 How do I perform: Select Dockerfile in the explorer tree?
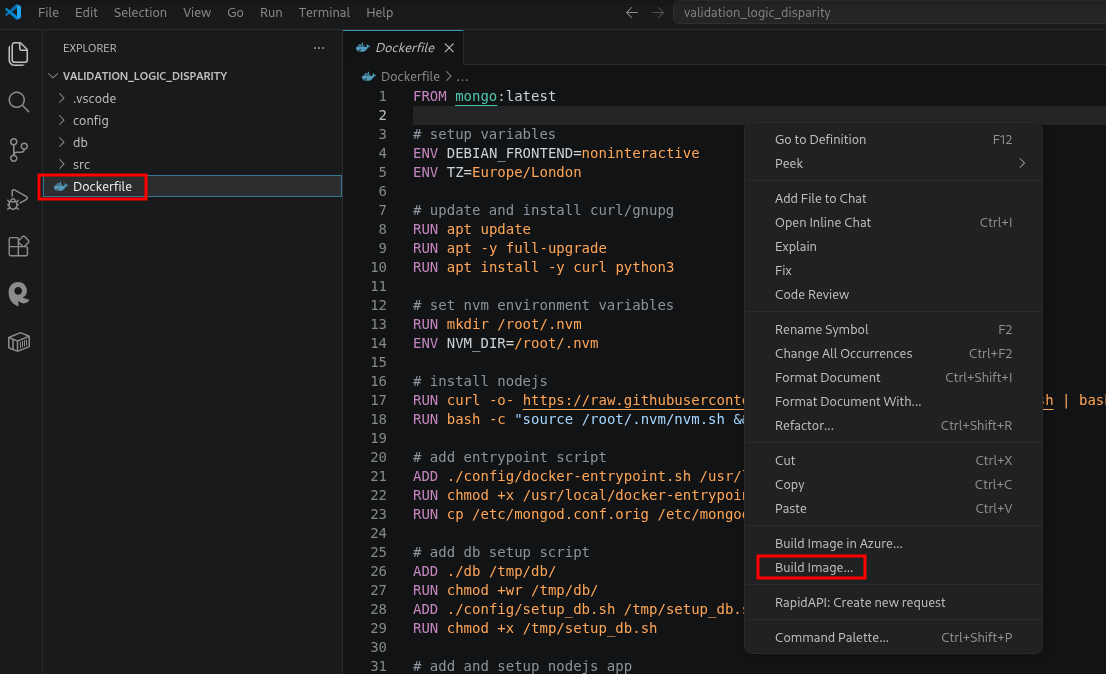(x=192, y=186)
